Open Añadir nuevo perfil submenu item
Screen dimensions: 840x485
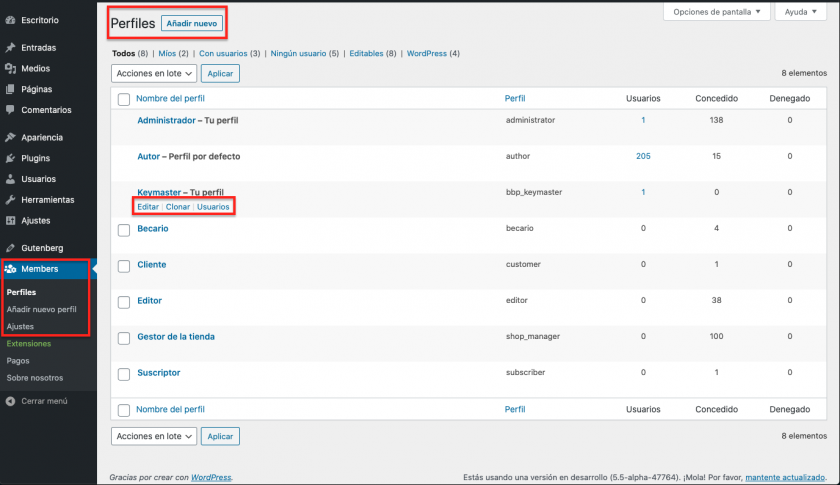41,309
